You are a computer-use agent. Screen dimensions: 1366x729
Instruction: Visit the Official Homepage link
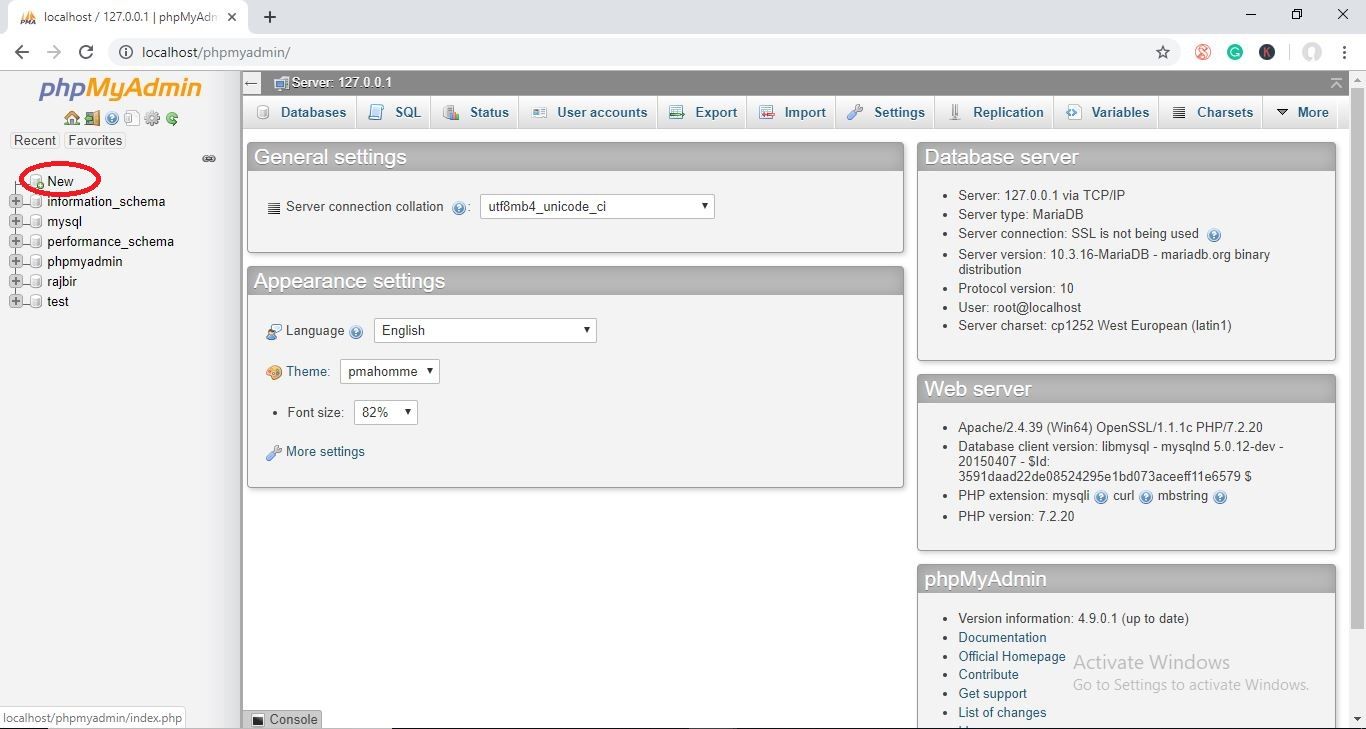pyautogui.click(x=1012, y=656)
